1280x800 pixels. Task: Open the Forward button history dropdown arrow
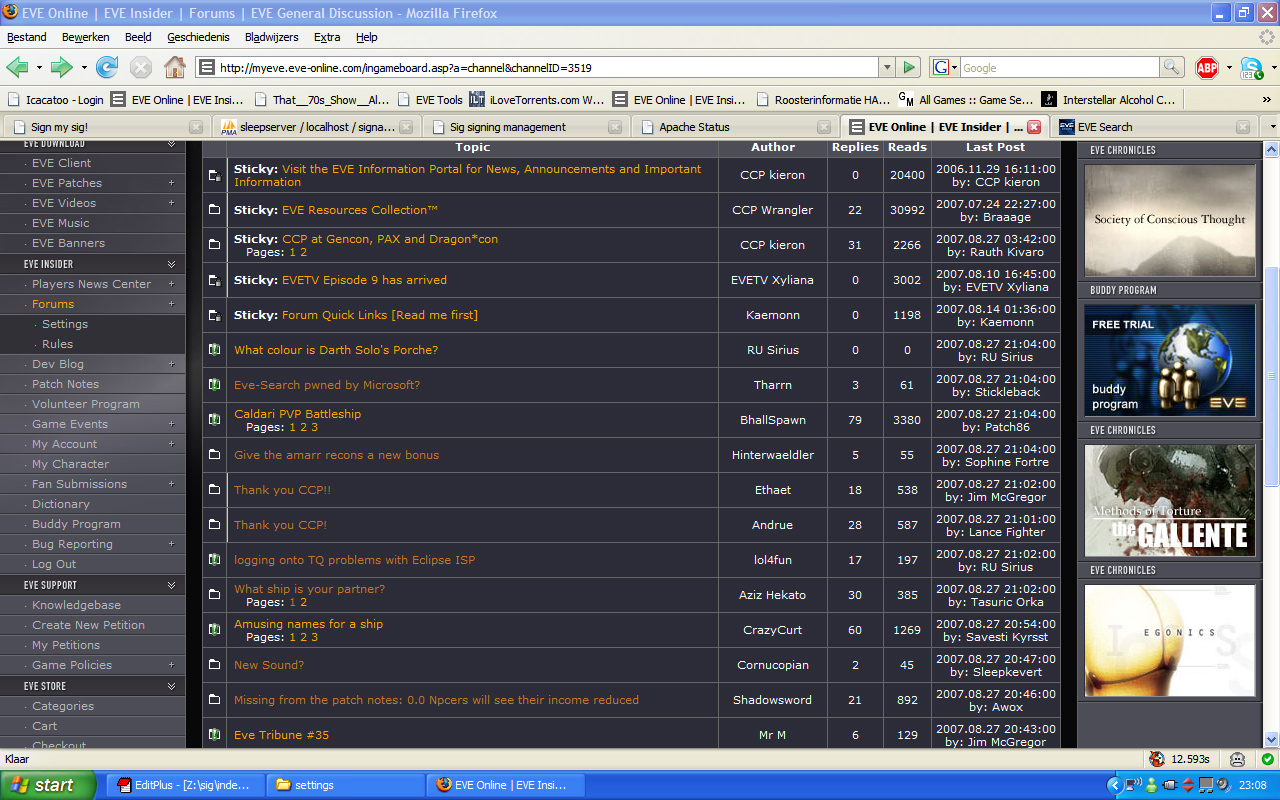[84, 68]
